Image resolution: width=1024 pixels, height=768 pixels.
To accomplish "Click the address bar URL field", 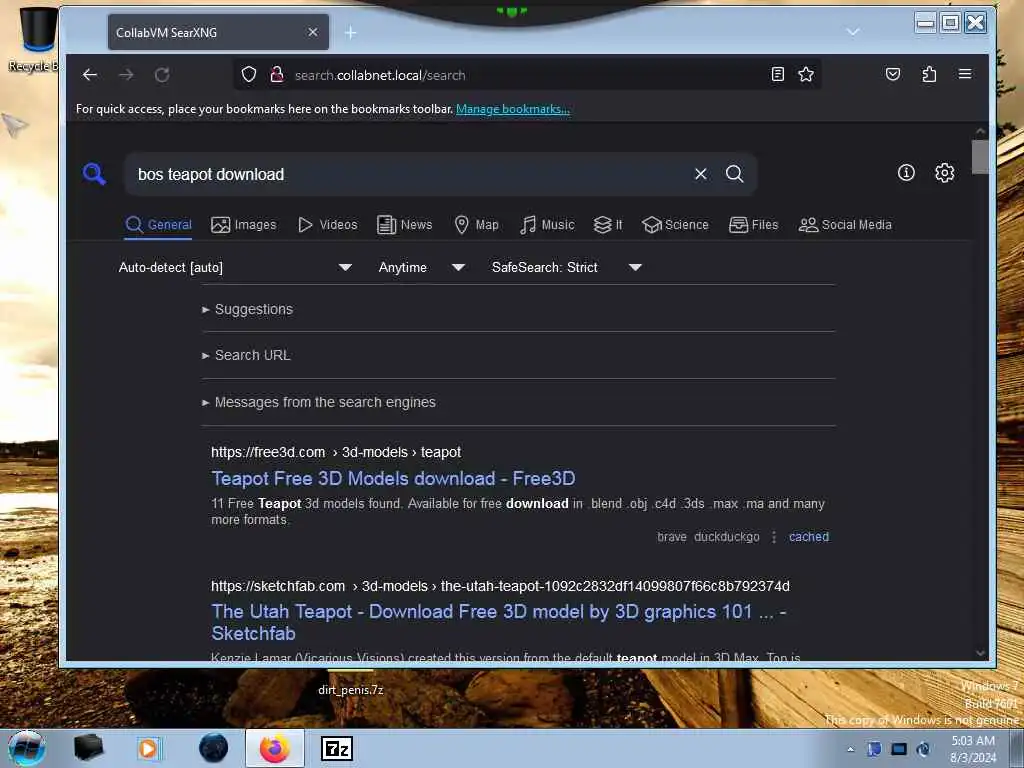I will pyautogui.click(x=526, y=75).
